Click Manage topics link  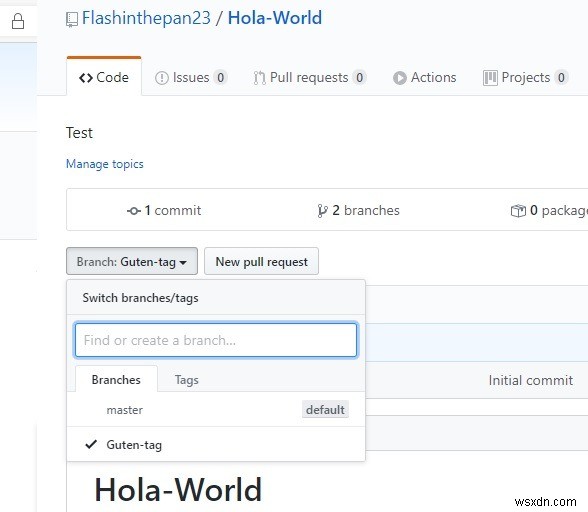coord(105,164)
